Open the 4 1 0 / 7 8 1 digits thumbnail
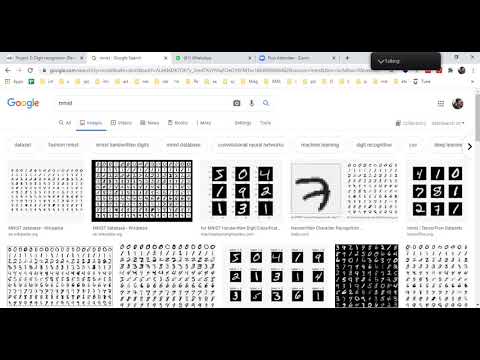The image size is (480, 360). (x=437, y=191)
